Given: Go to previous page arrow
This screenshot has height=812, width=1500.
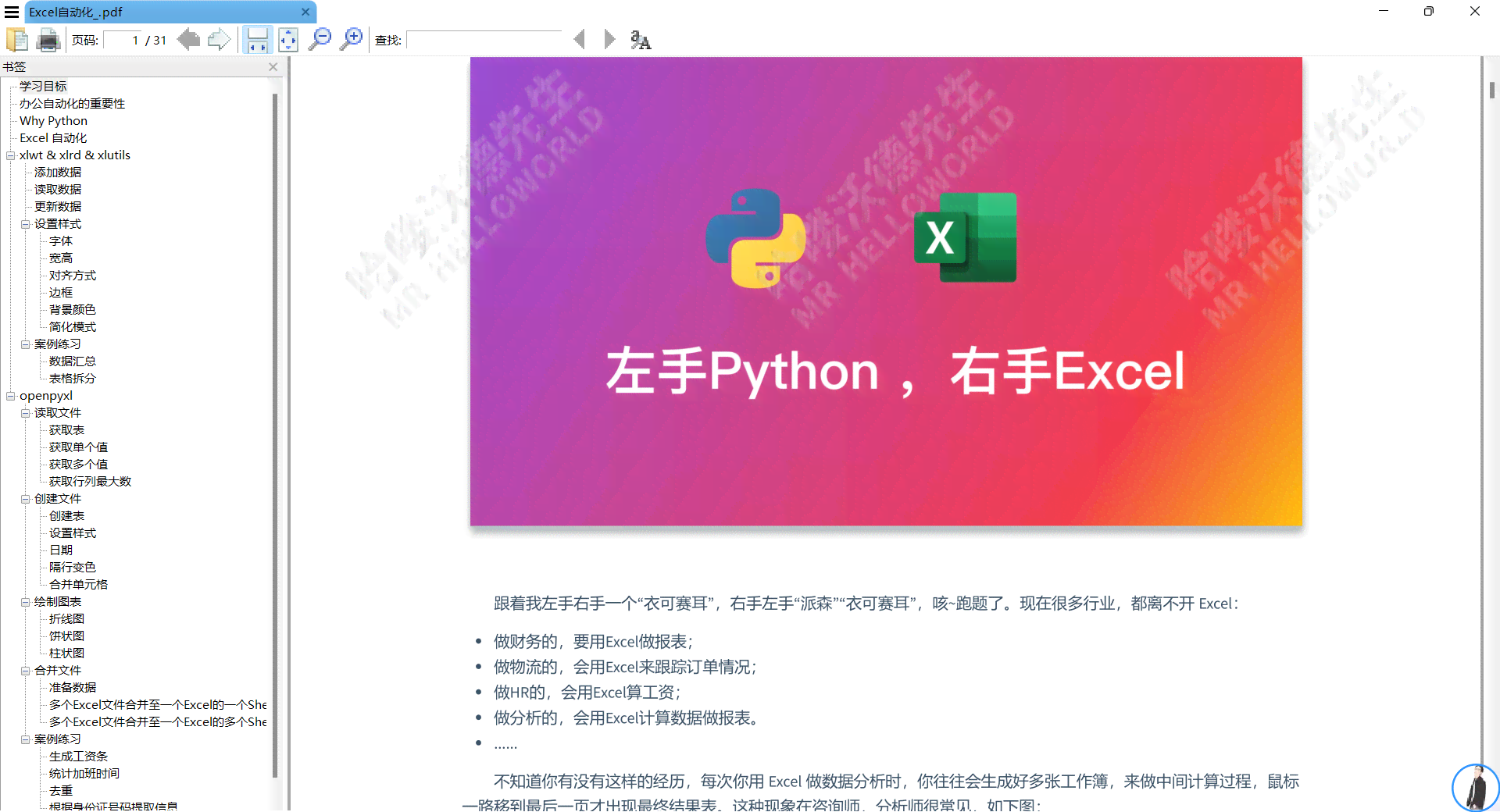Looking at the screenshot, I should pyautogui.click(x=188, y=39).
